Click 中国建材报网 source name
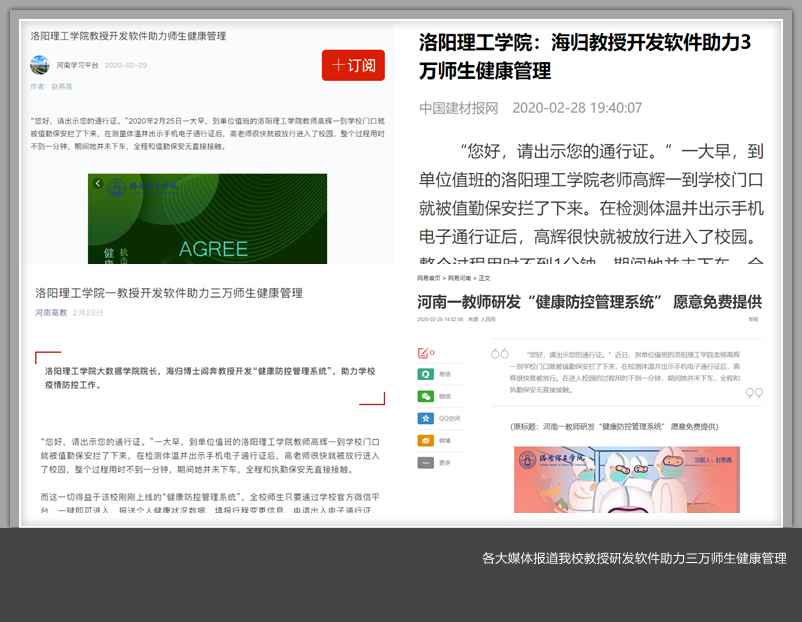Viewport: 802px width, 622px height. (458, 108)
